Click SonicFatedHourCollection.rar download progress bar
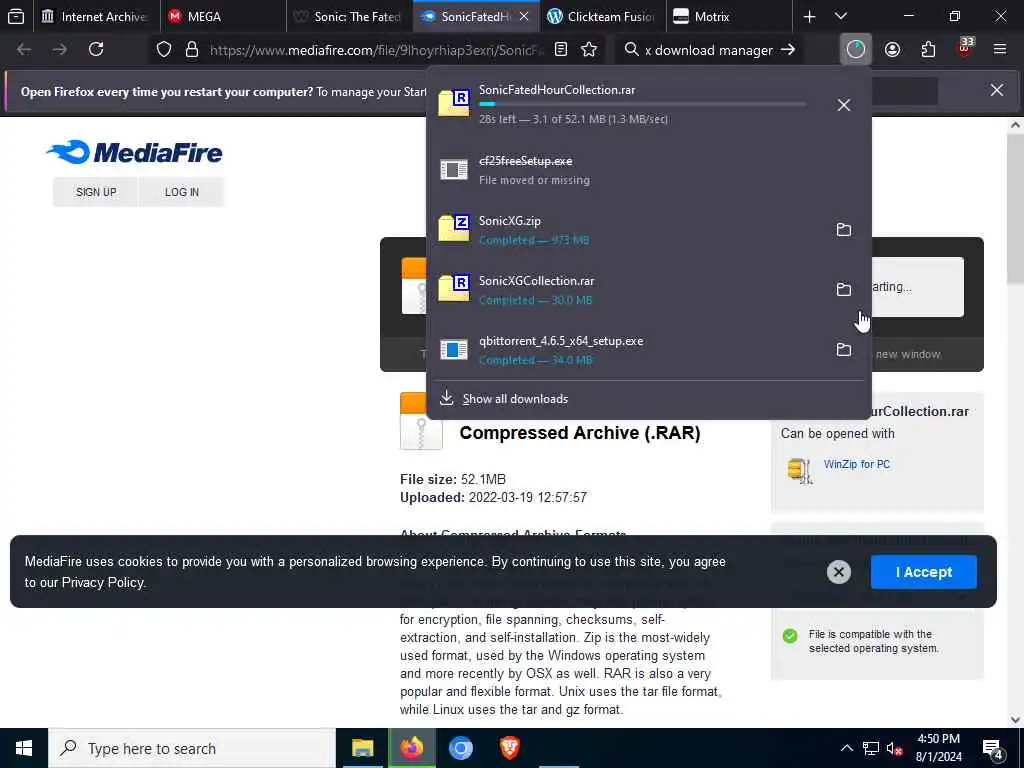The width and height of the screenshot is (1024, 768). (x=643, y=104)
